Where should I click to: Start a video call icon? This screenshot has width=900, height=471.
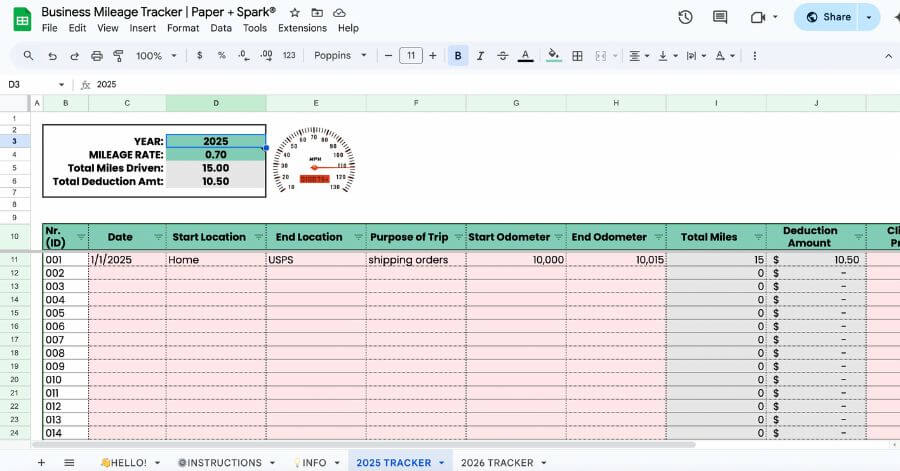tap(758, 17)
